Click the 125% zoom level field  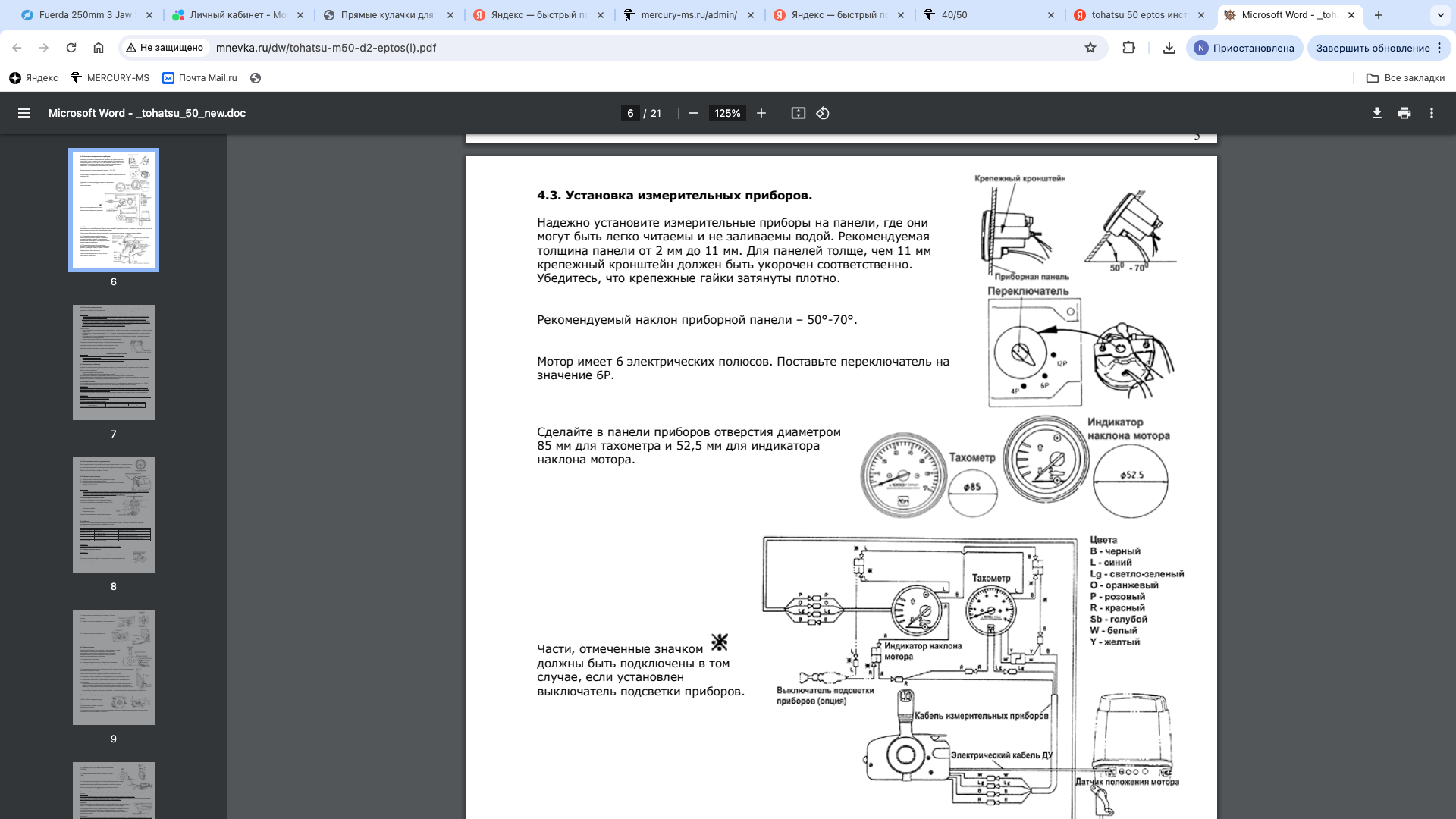pos(727,113)
